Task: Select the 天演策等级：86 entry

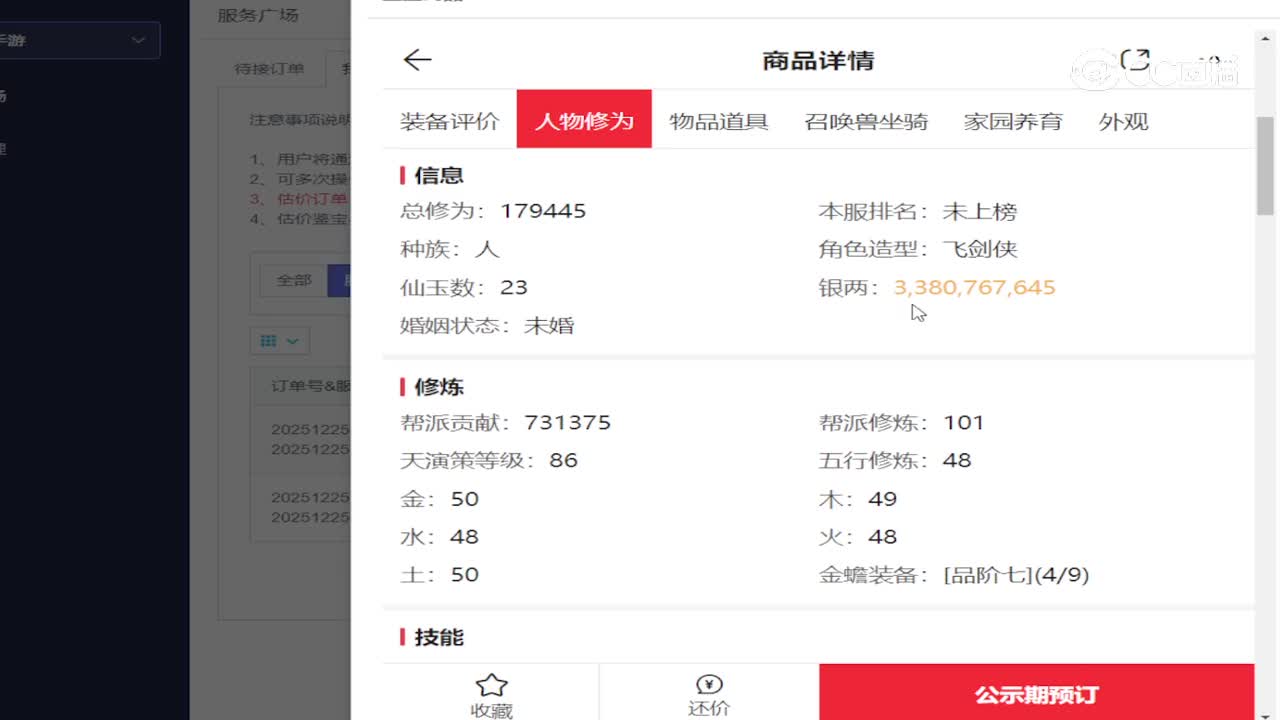Action: point(489,460)
